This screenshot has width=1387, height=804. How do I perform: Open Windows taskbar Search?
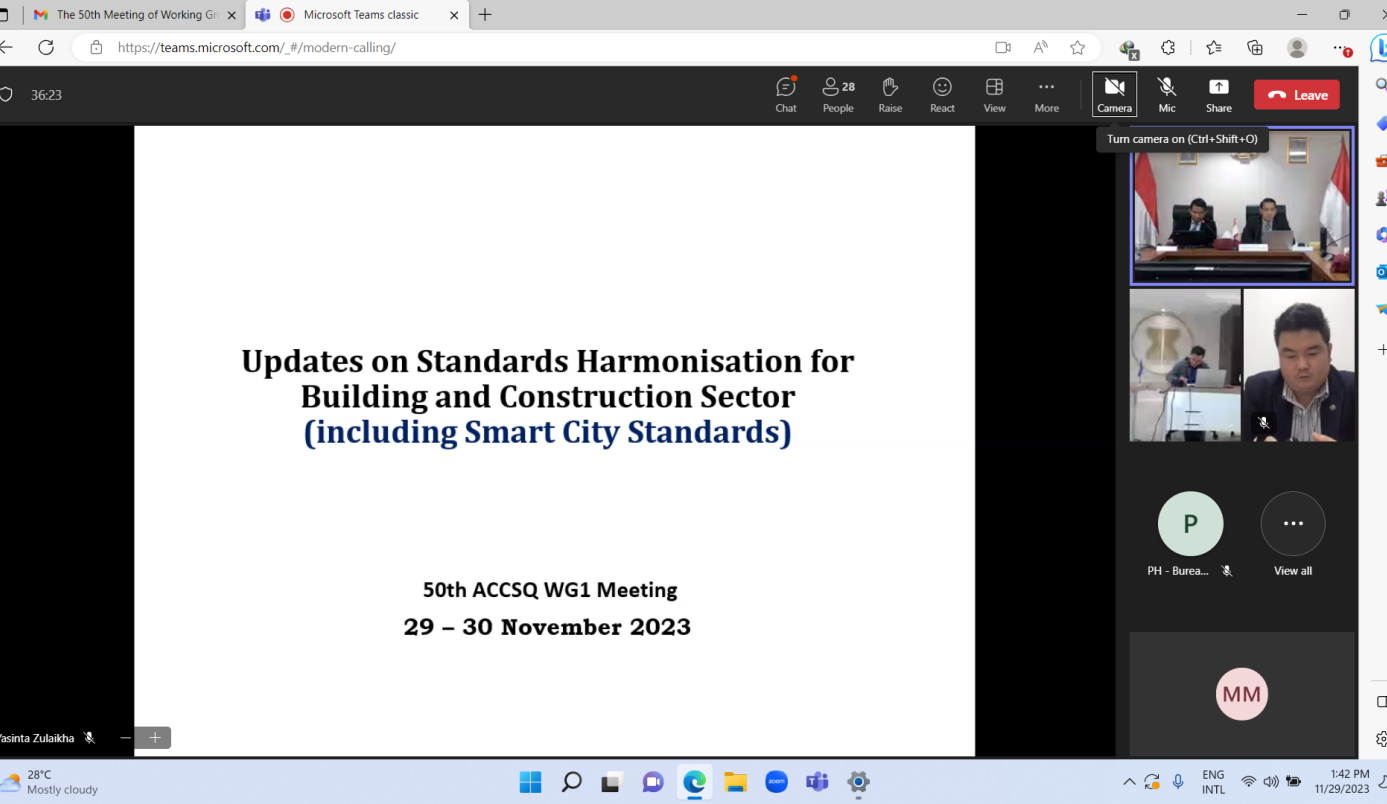pyautogui.click(x=571, y=782)
